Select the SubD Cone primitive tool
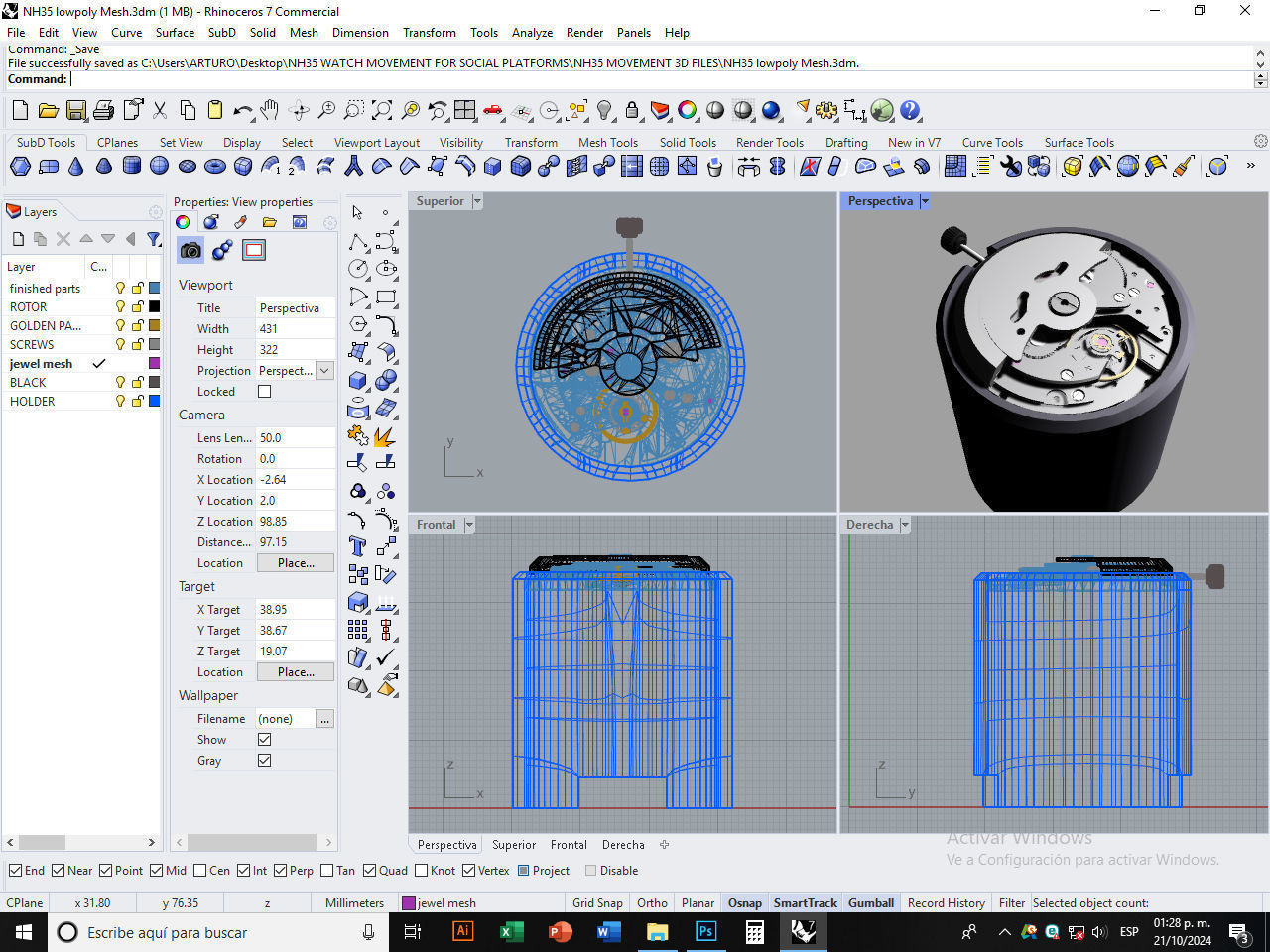The height and width of the screenshot is (952, 1270). [75, 166]
